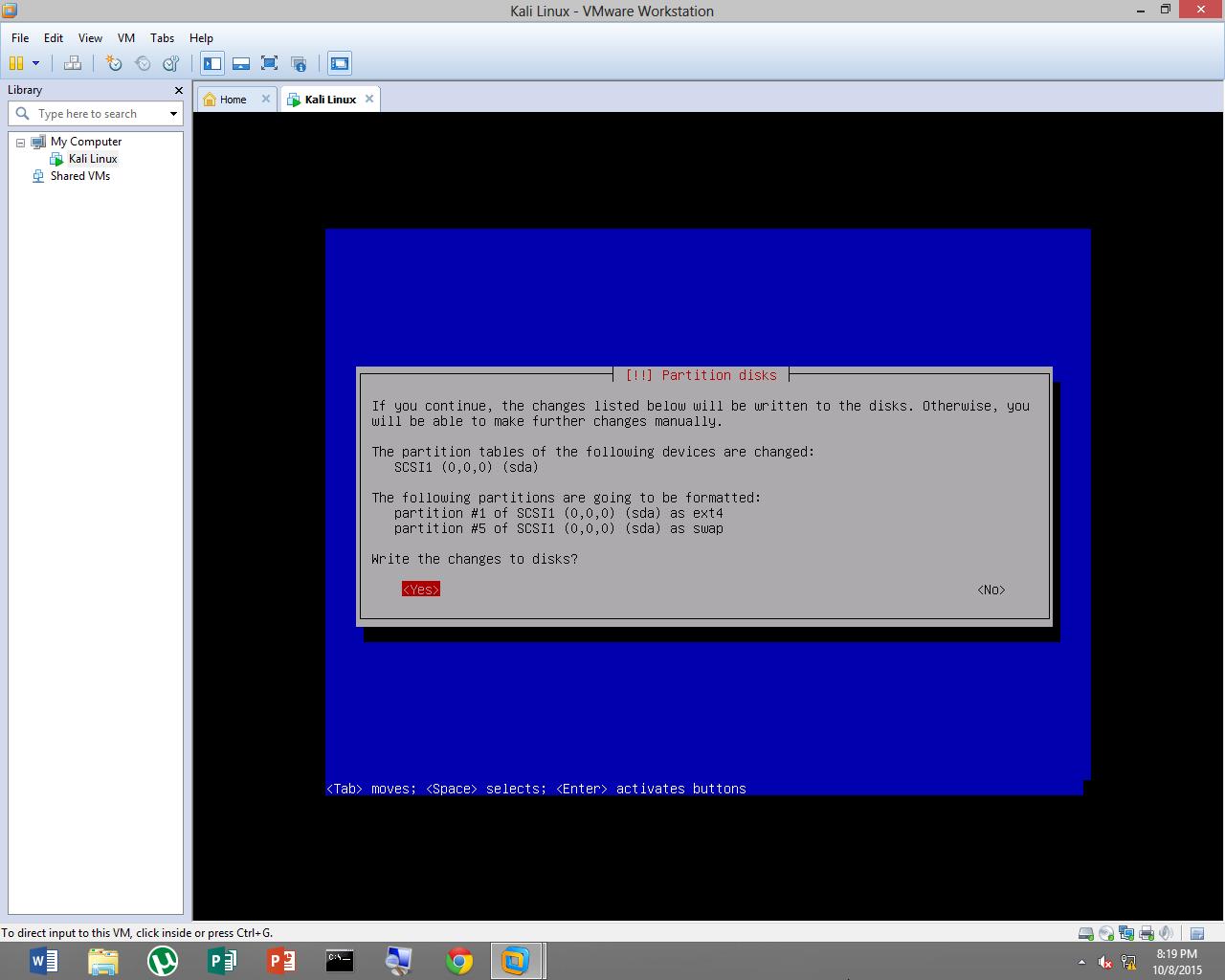Toggle the thumbnail bar view button
This screenshot has width=1225, height=980.
(x=241, y=63)
